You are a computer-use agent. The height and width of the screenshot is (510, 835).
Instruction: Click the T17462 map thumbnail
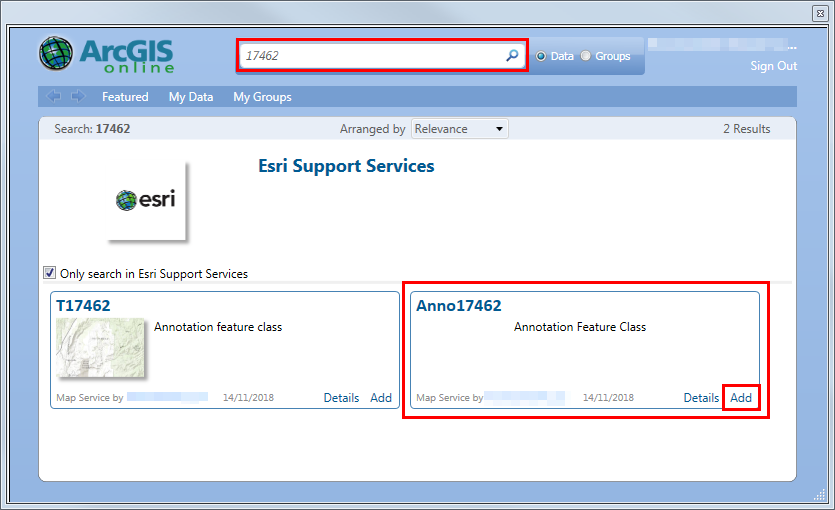click(x=100, y=348)
